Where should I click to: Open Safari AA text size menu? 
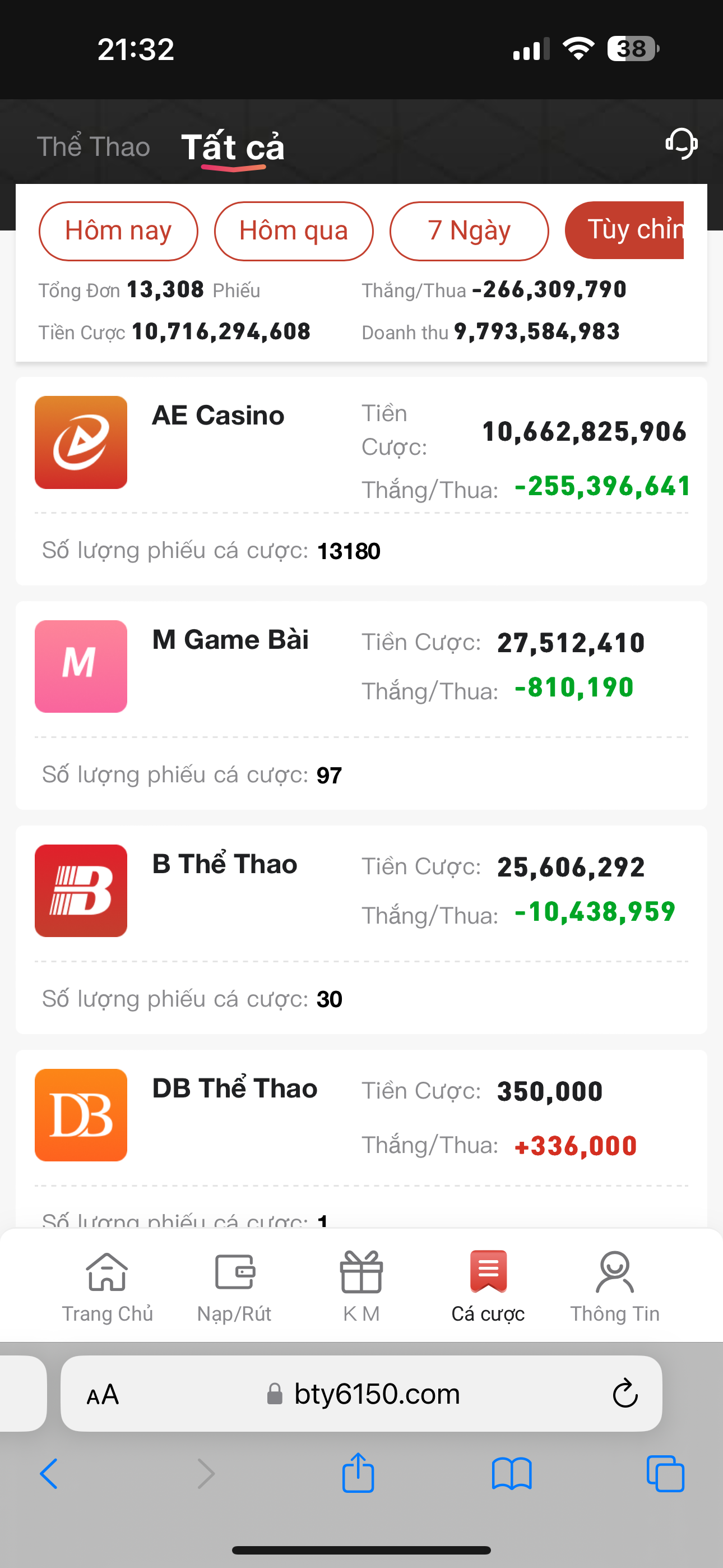coord(103,1394)
